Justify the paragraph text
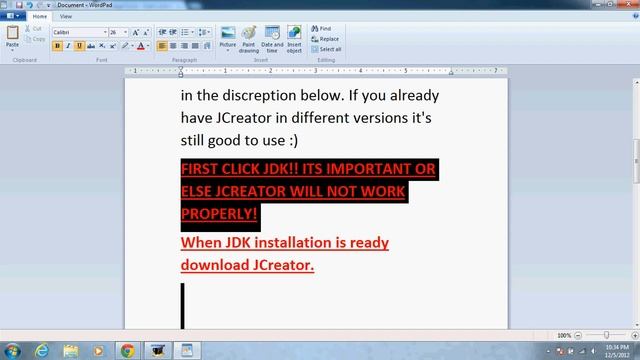The height and width of the screenshot is (360, 640). pos(196,46)
